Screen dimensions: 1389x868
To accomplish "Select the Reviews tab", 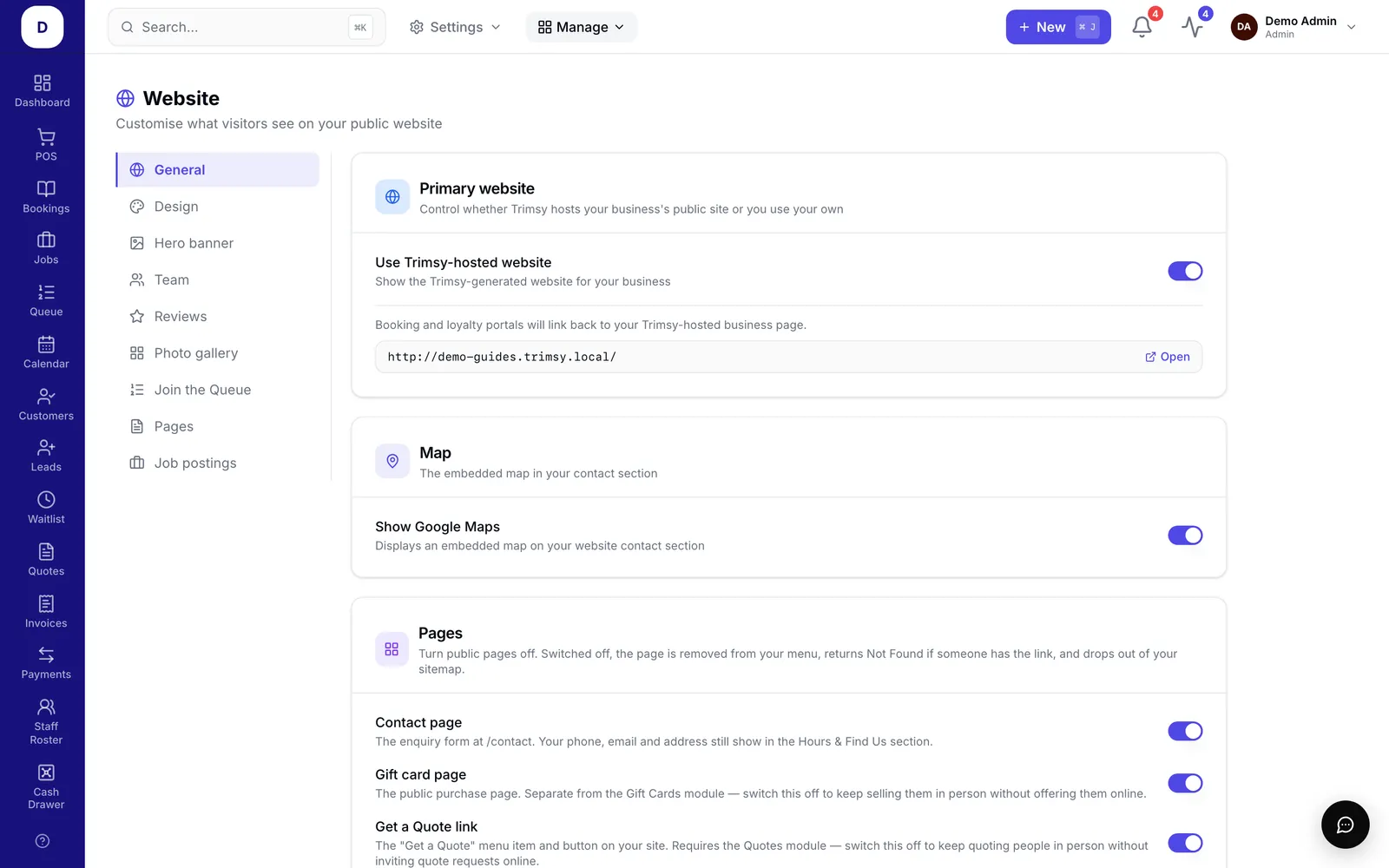I will click(218, 317).
